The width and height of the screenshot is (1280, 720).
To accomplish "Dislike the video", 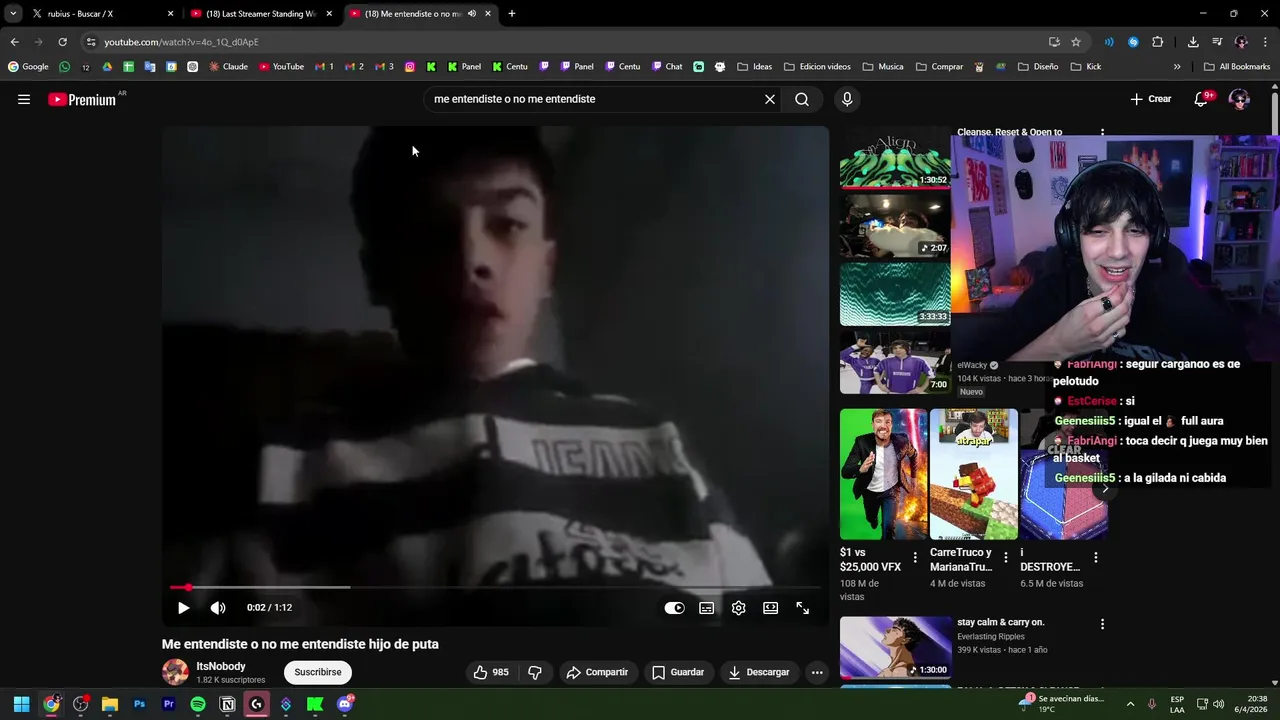I will (535, 672).
